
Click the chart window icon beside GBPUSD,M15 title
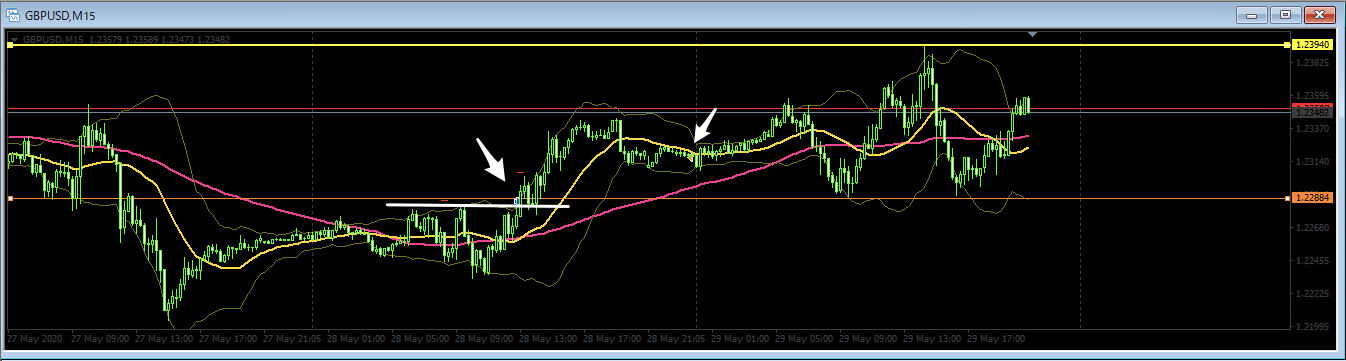tap(12, 14)
